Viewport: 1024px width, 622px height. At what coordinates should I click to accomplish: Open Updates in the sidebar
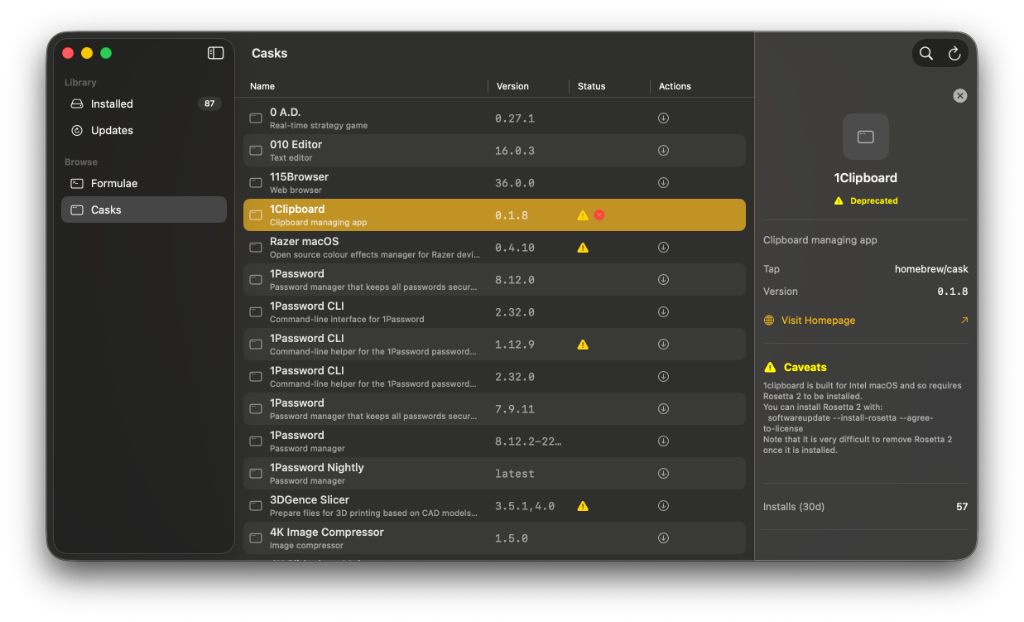click(144, 130)
